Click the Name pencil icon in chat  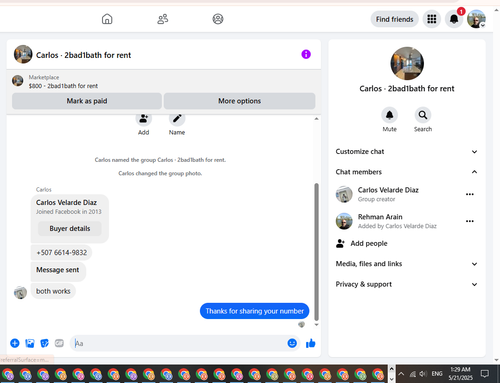coord(177,119)
